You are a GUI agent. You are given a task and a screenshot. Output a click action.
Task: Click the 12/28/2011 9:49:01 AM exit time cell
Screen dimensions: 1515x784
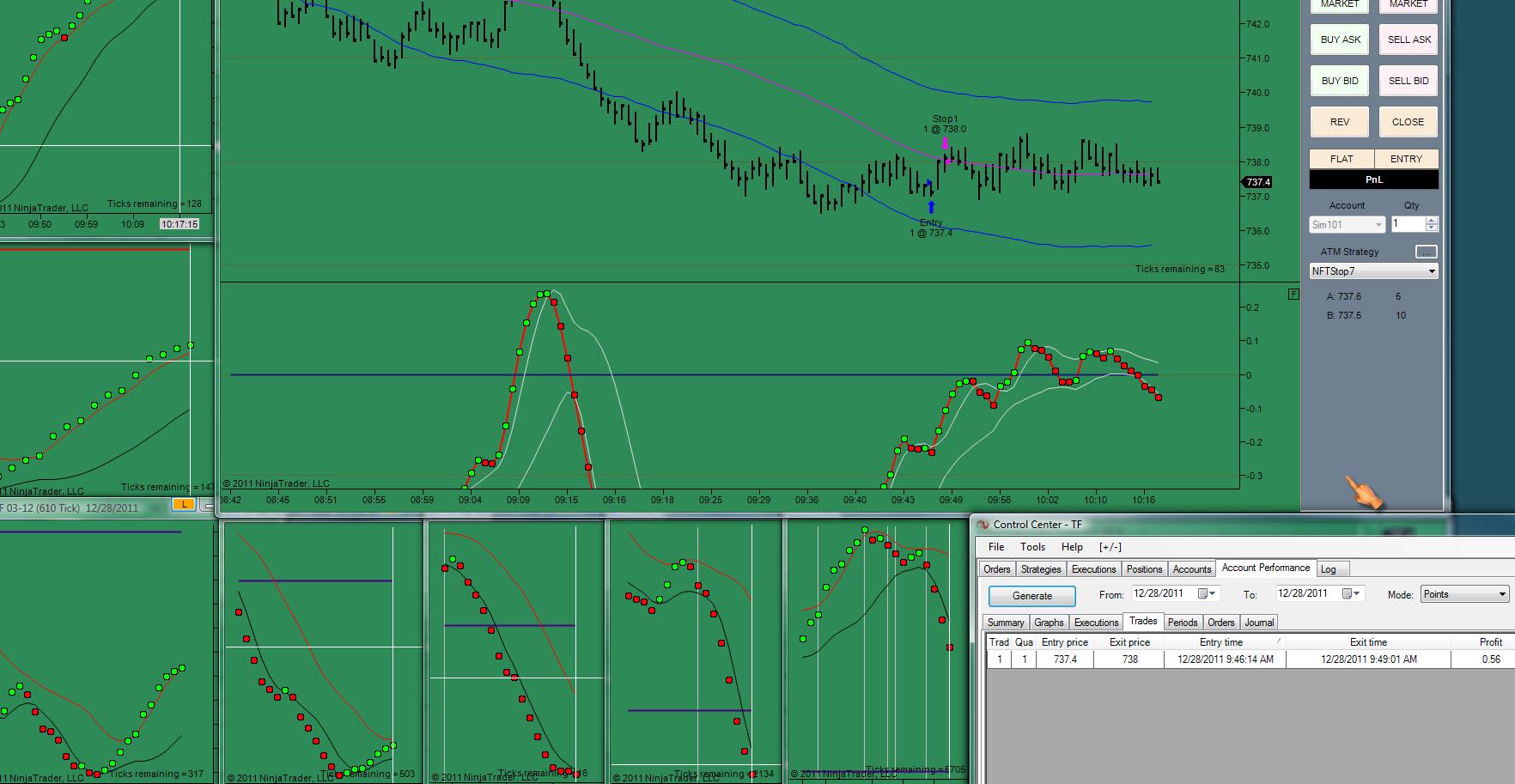click(x=1368, y=659)
